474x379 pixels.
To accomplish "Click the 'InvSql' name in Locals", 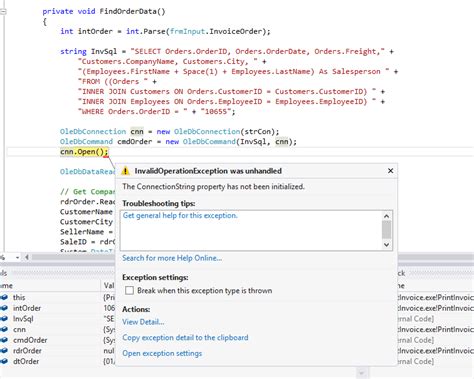I will pyautogui.click(x=23, y=319).
